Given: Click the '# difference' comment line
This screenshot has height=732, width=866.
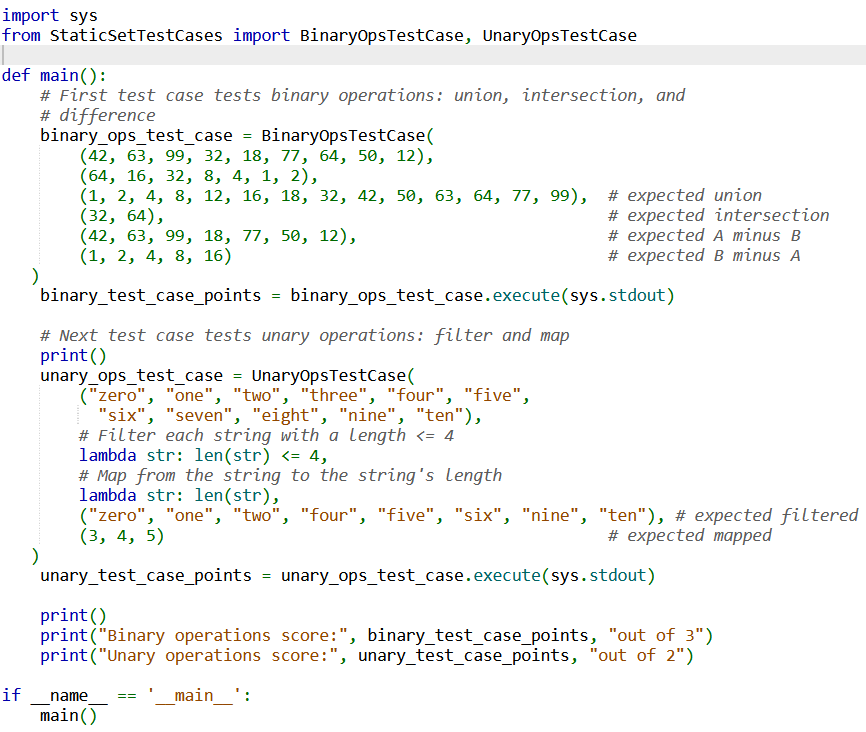Looking at the screenshot, I should [x=97, y=115].
